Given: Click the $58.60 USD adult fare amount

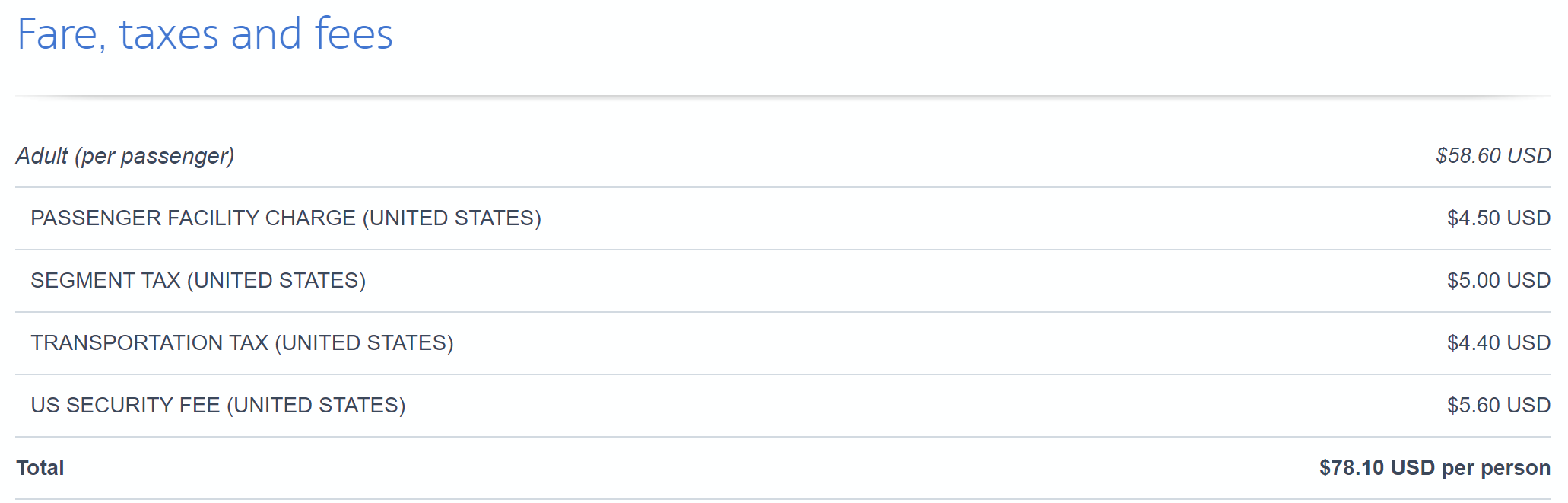Looking at the screenshot, I should pyautogui.click(x=1493, y=156).
